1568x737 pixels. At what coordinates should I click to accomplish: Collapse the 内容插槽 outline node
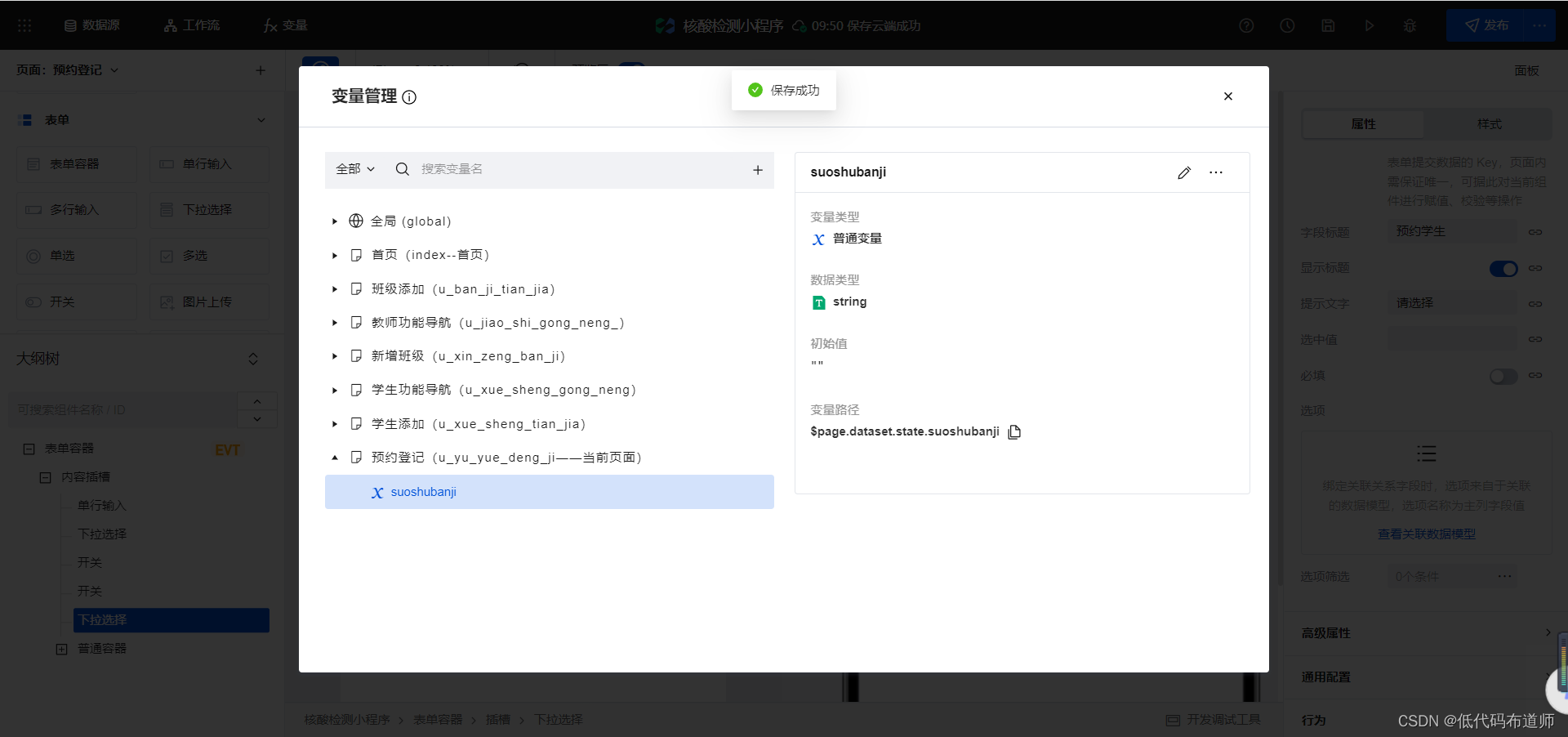45,477
